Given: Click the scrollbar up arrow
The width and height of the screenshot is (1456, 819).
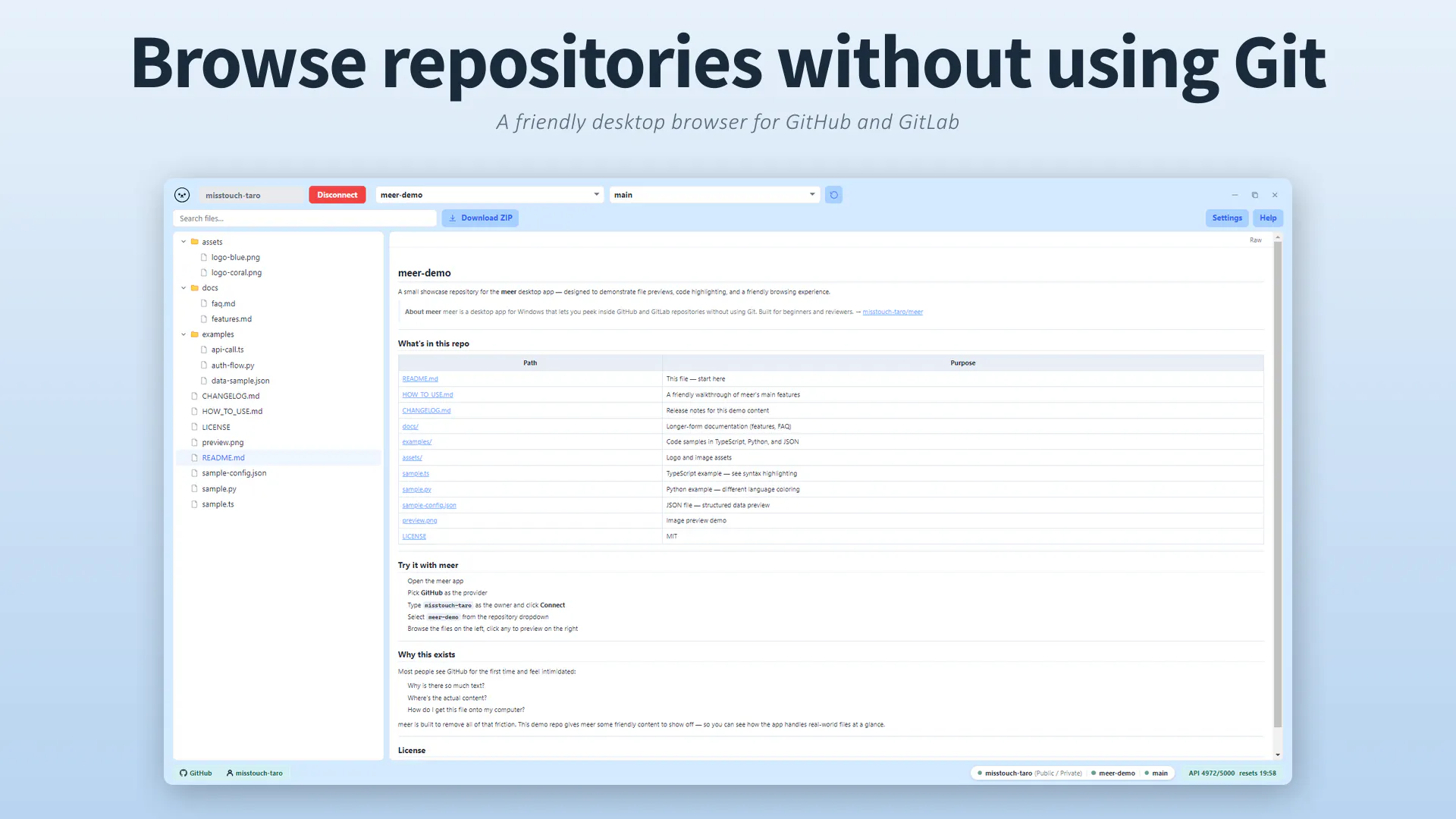Looking at the screenshot, I should (1278, 238).
